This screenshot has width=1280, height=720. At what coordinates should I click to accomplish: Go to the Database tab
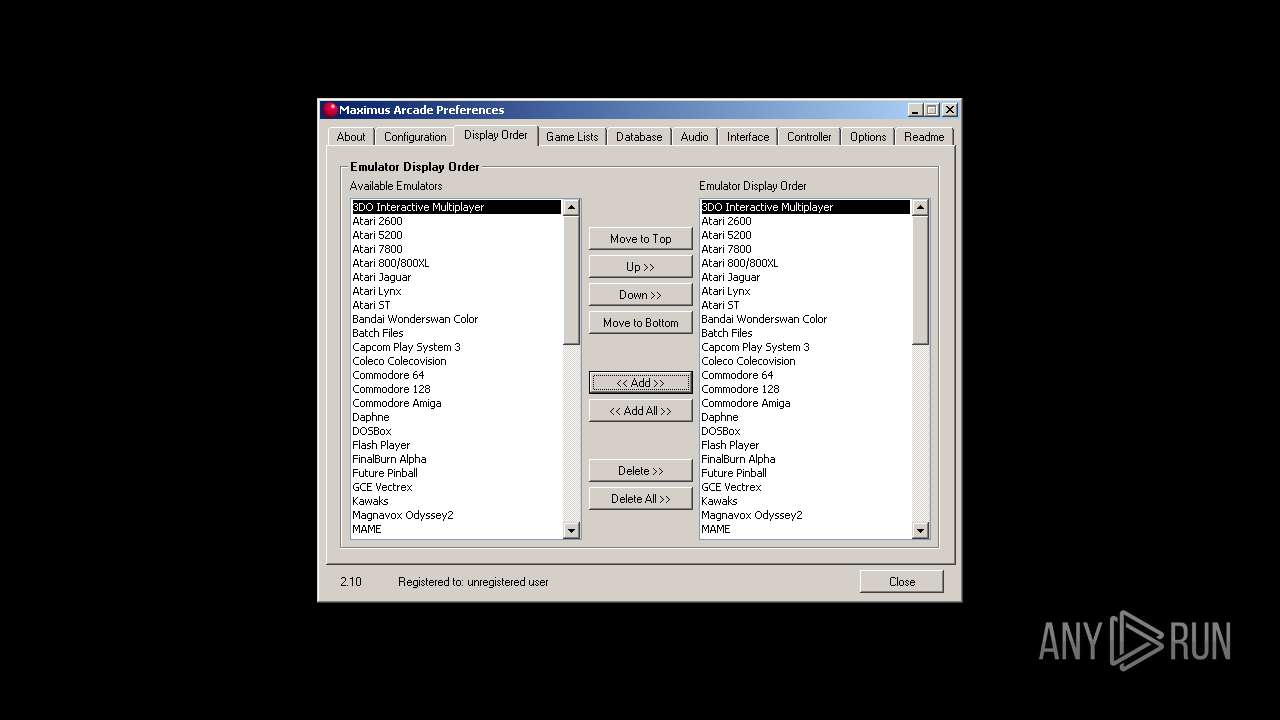[639, 137]
